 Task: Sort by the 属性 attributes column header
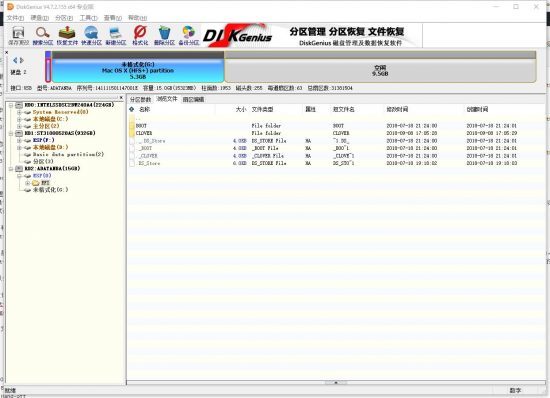[x=310, y=109]
